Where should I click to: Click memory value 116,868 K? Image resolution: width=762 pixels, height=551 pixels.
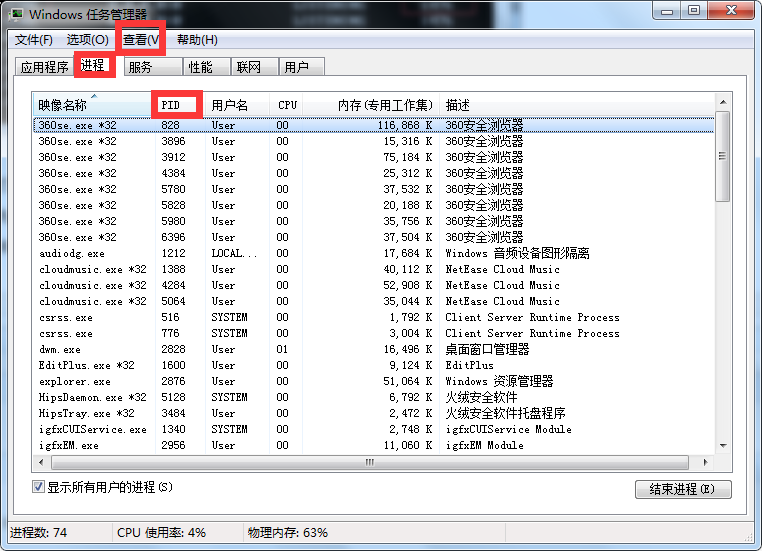405,125
